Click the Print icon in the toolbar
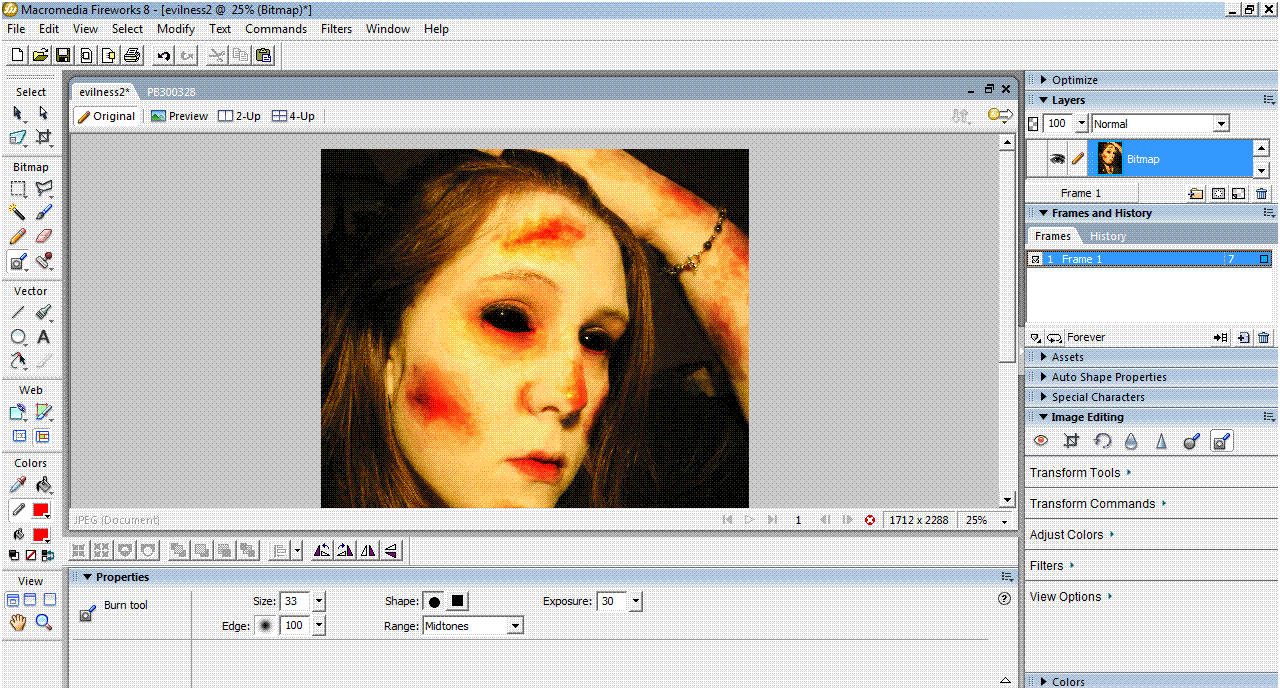1280x690 pixels. coord(131,55)
